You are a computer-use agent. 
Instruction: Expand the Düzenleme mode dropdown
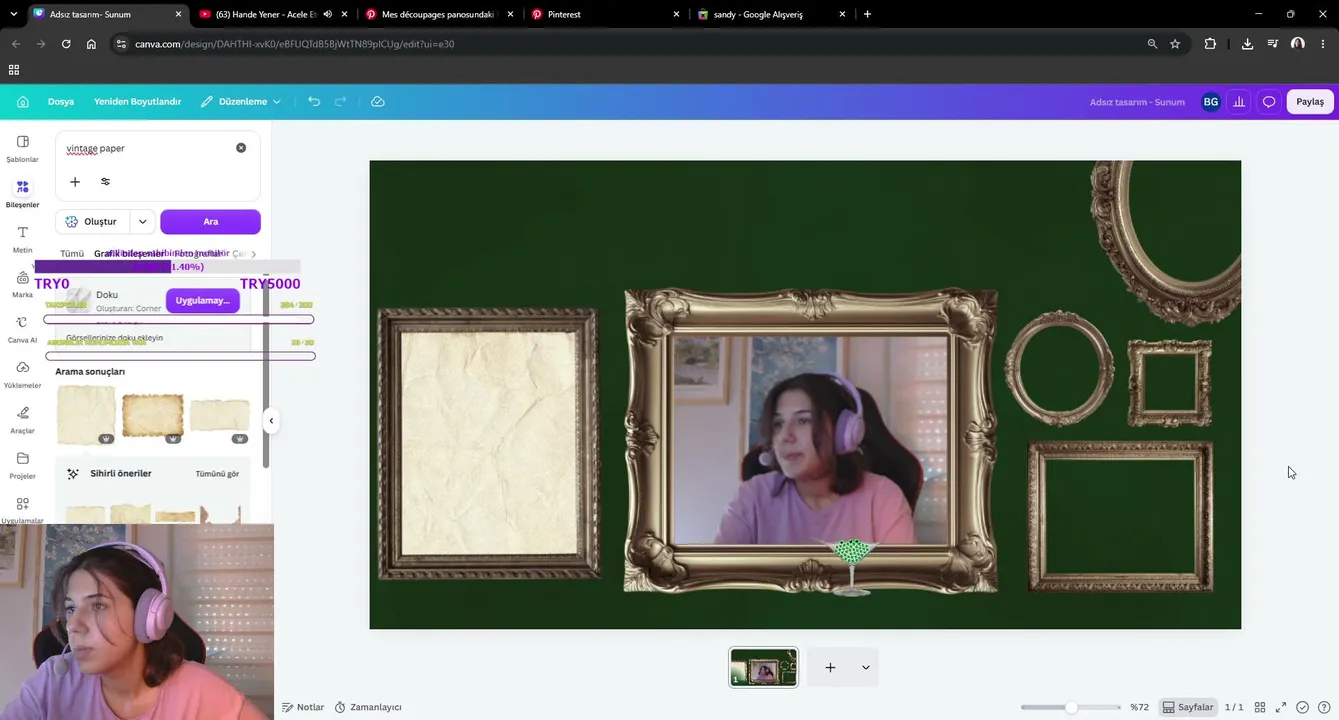coord(241,102)
